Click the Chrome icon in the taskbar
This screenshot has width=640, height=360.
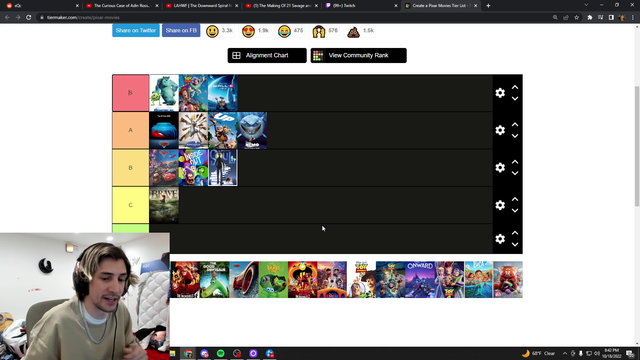pos(188,353)
